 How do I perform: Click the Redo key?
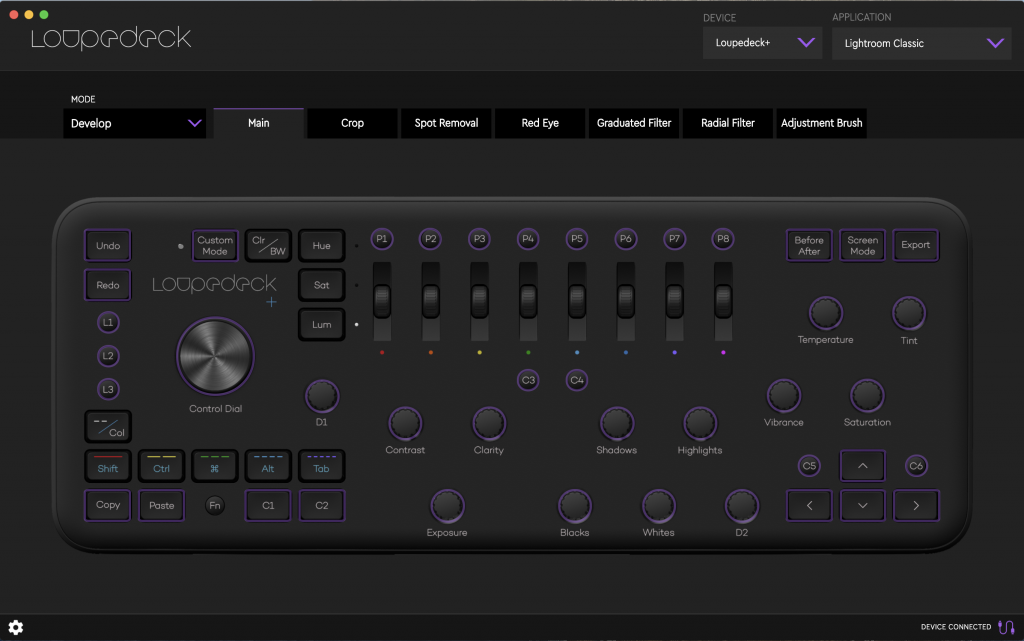pyautogui.click(x=108, y=285)
